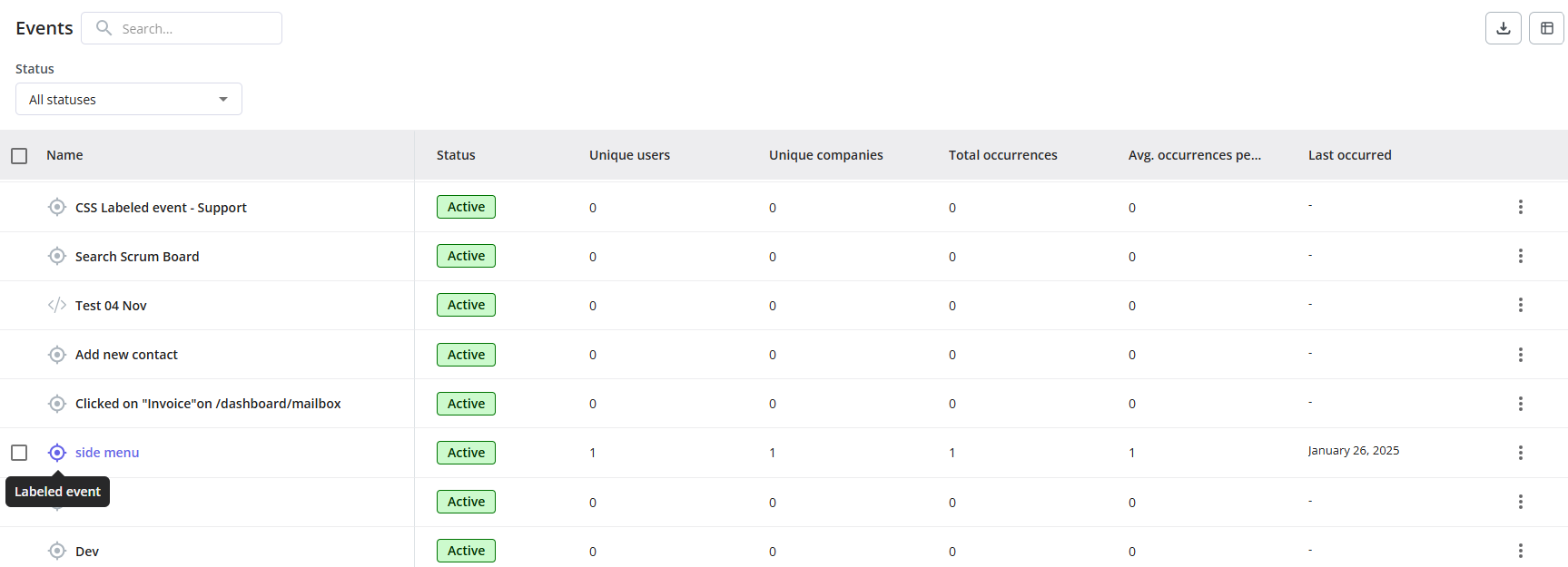Click labeled event icon for Search Scrum Board
This screenshot has width=1568, height=567.
point(57,256)
